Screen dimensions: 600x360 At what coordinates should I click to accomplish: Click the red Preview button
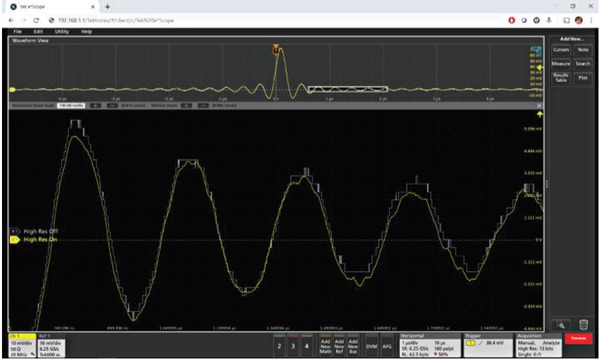[x=578, y=339]
